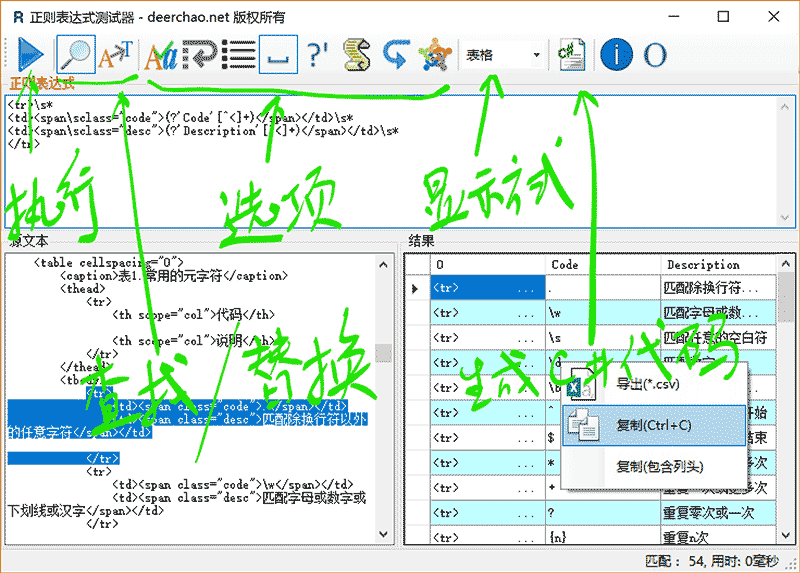Select the magnifier Find mode toggle
The width and height of the screenshot is (800, 573).
point(76,55)
